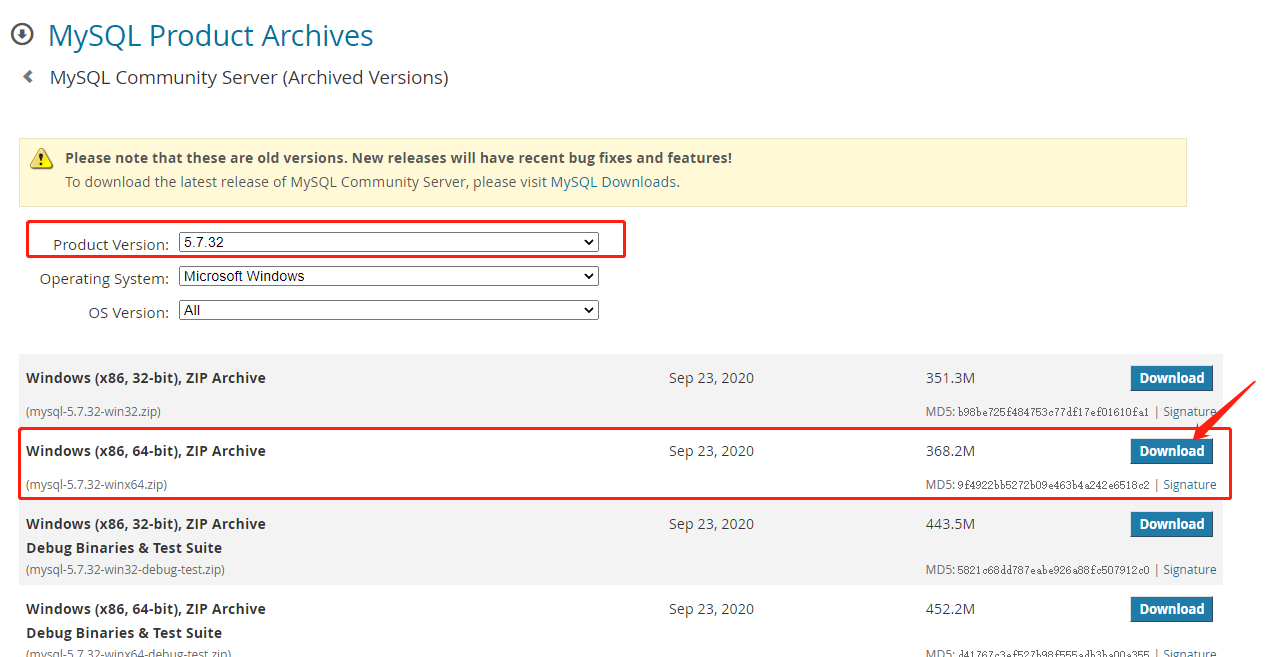
Task: Click the 368.2M file size value
Action: click(950, 451)
